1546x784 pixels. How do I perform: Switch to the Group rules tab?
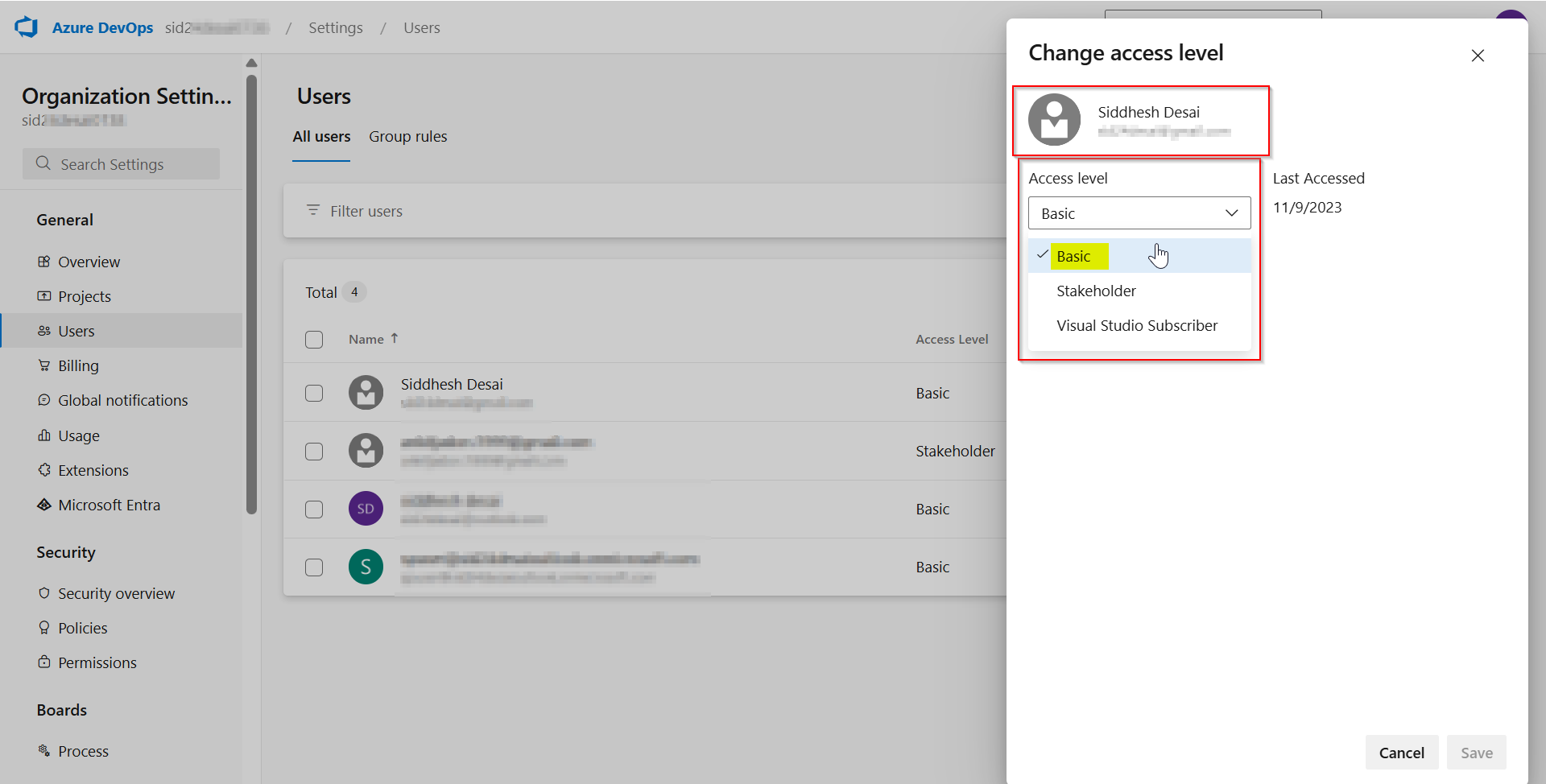[x=408, y=136]
